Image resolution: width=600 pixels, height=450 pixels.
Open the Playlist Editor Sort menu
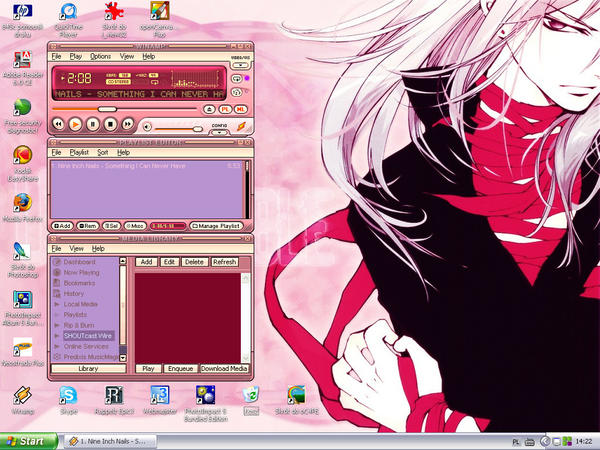pos(103,152)
